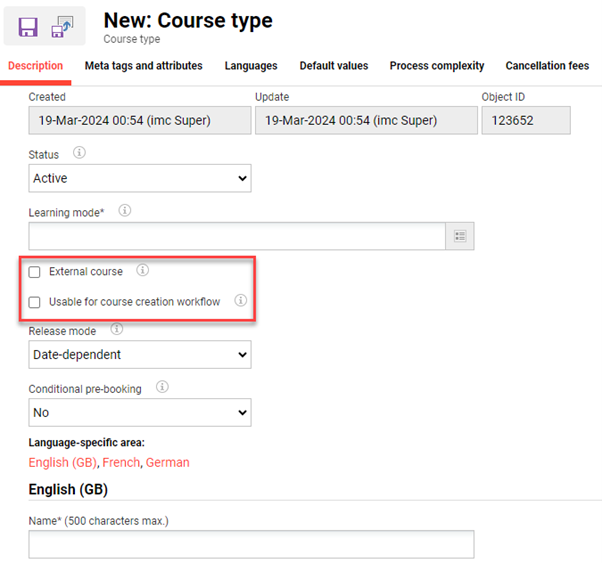Open the Conditional pre-booking dropdown
This screenshot has width=602, height=563.
click(x=140, y=412)
